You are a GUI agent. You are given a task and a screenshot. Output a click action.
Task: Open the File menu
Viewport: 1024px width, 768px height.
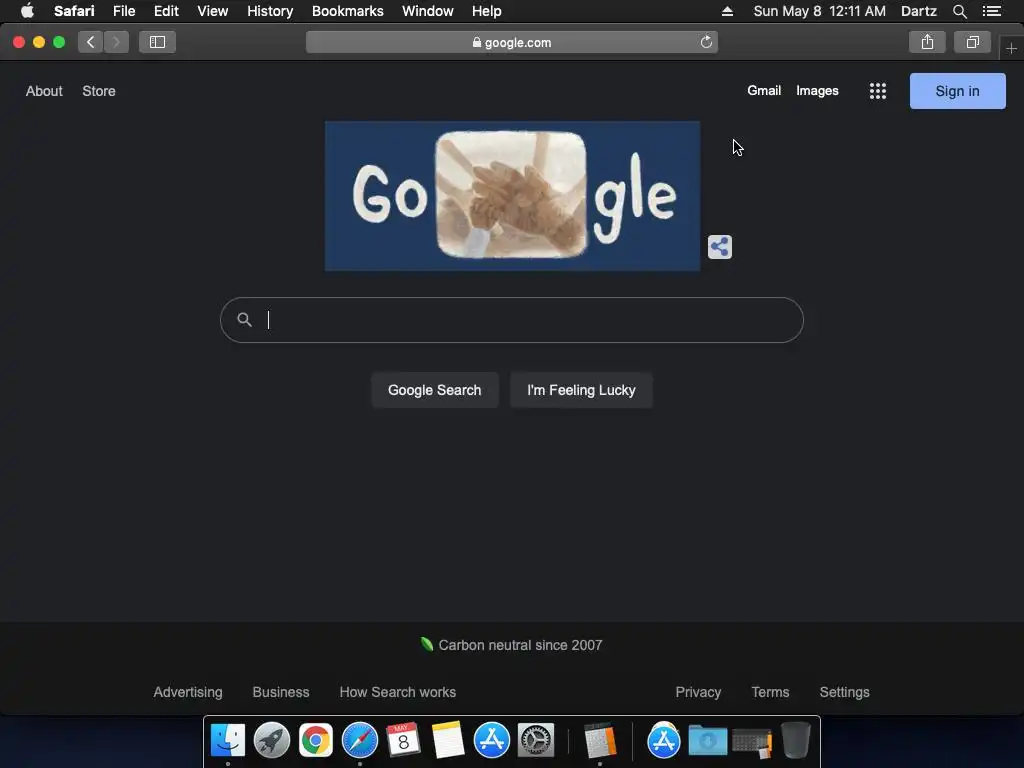coord(124,11)
